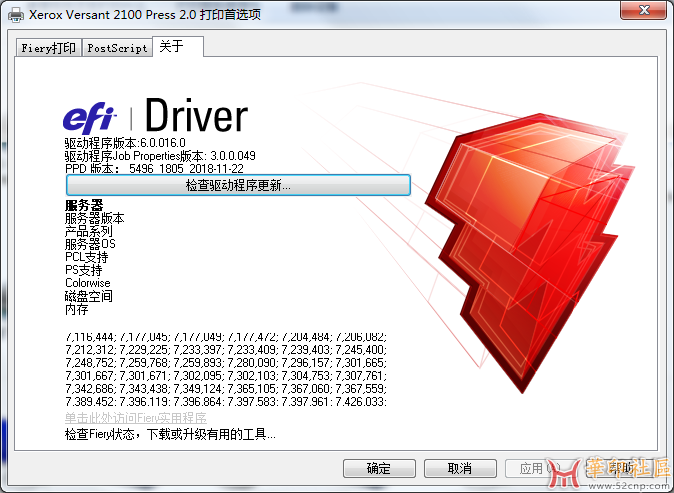Click the Driver title text
The image size is (674, 493).
pyautogui.click(x=196, y=115)
